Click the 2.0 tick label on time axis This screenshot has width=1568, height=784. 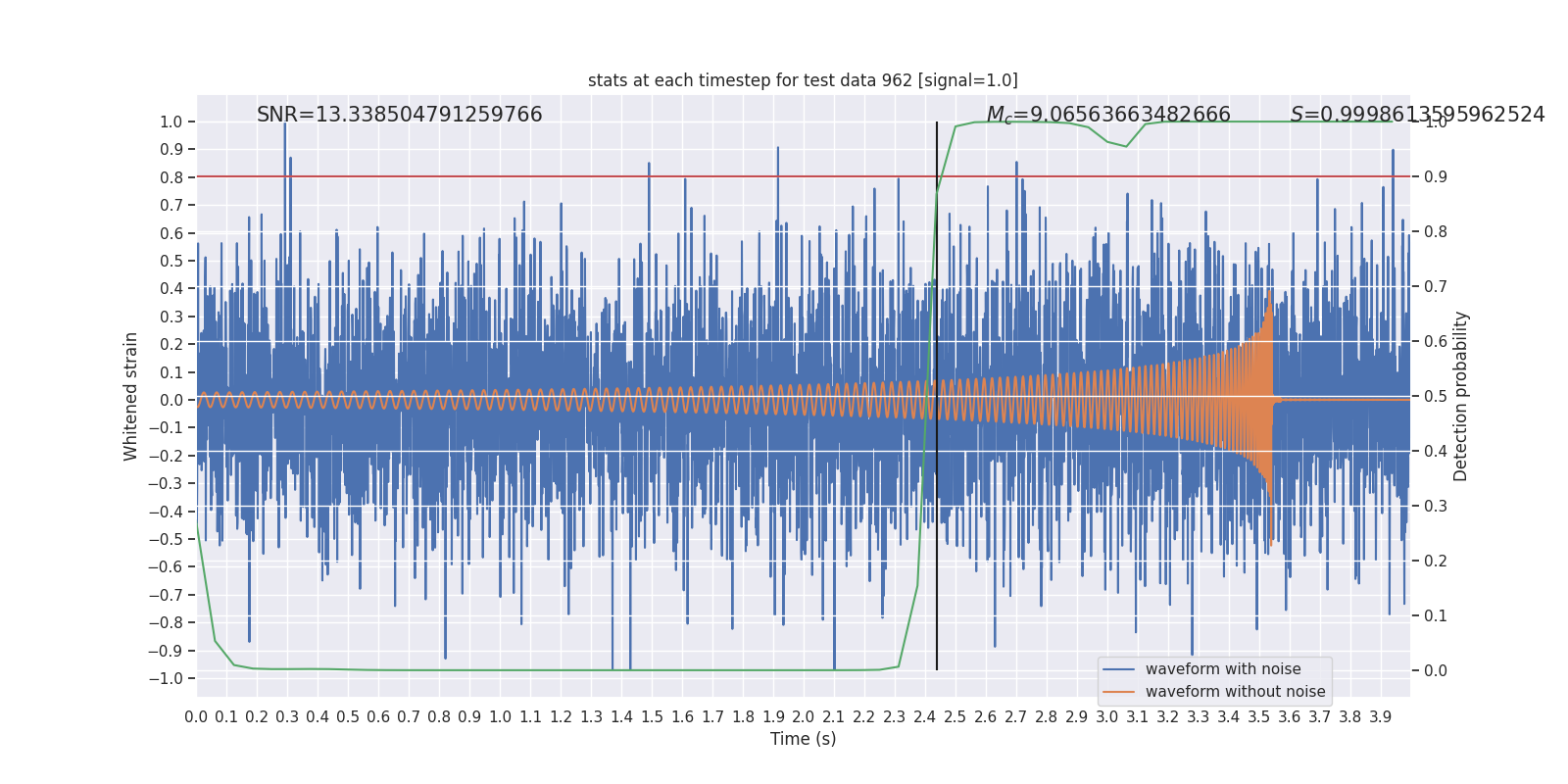coord(804,717)
